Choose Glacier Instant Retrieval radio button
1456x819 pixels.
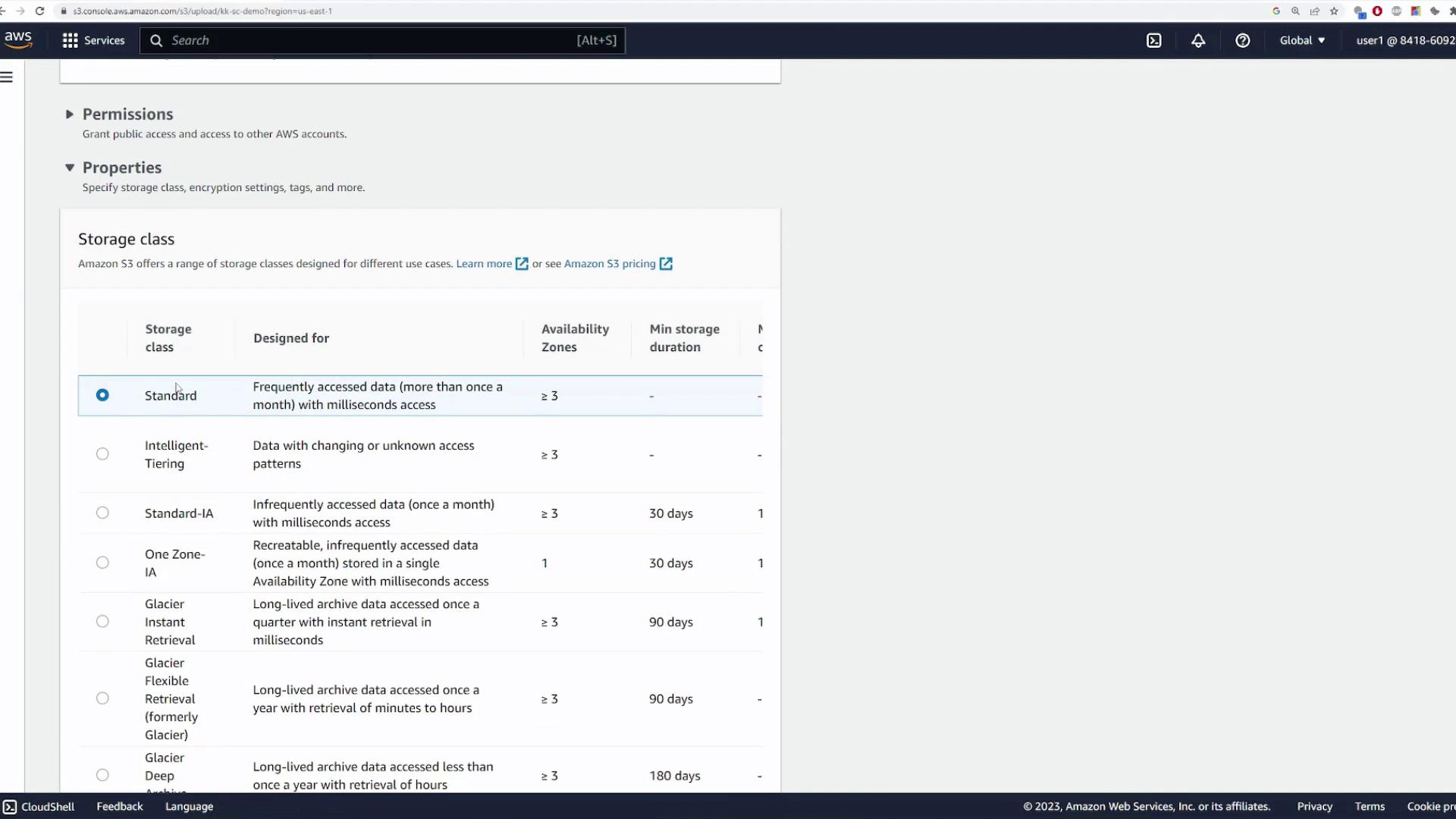(102, 621)
